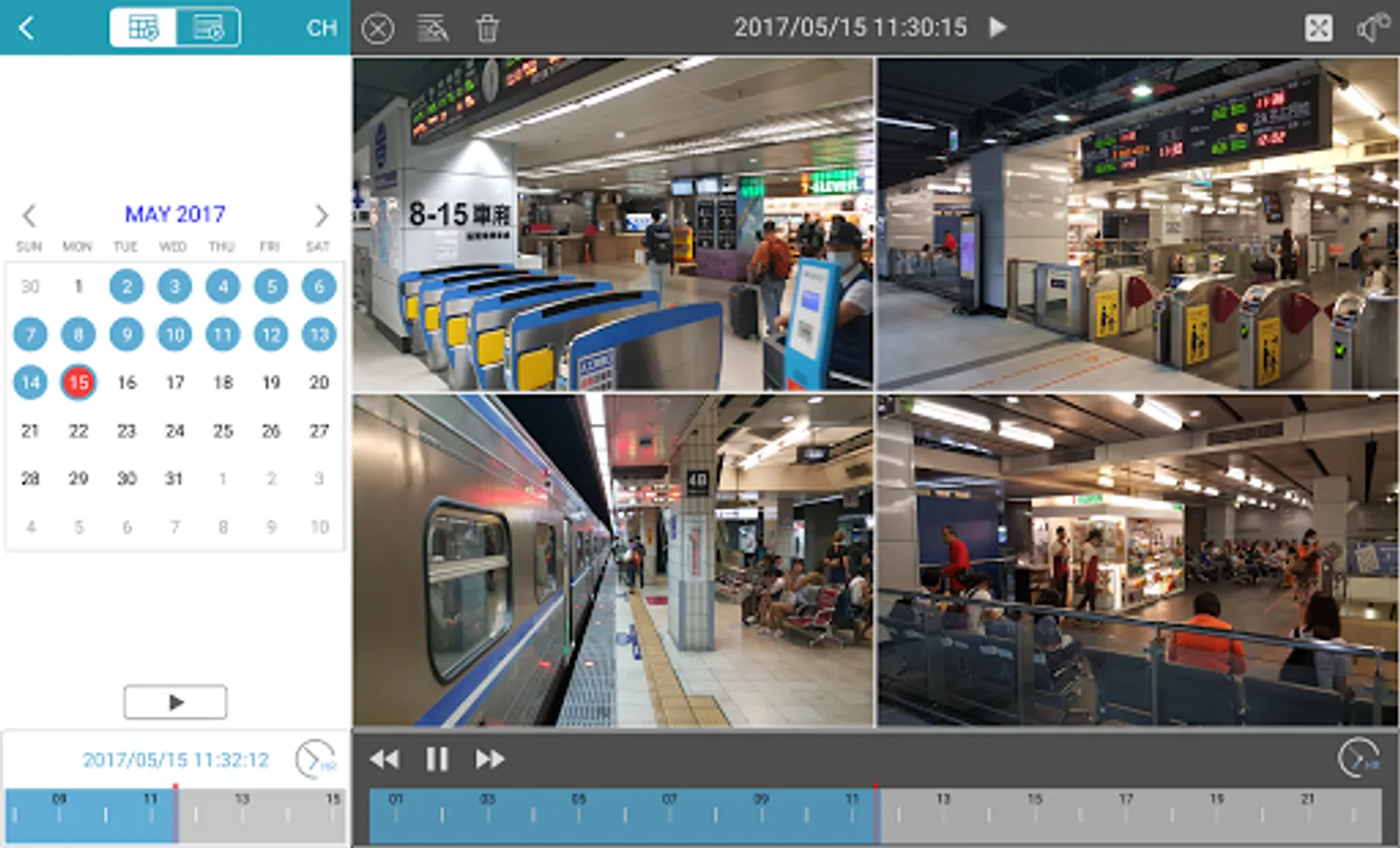Image resolution: width=1400 pixels, height=848 pixels.
Task: Click the rewind playback icon
Action: click(x=384, y=758)
